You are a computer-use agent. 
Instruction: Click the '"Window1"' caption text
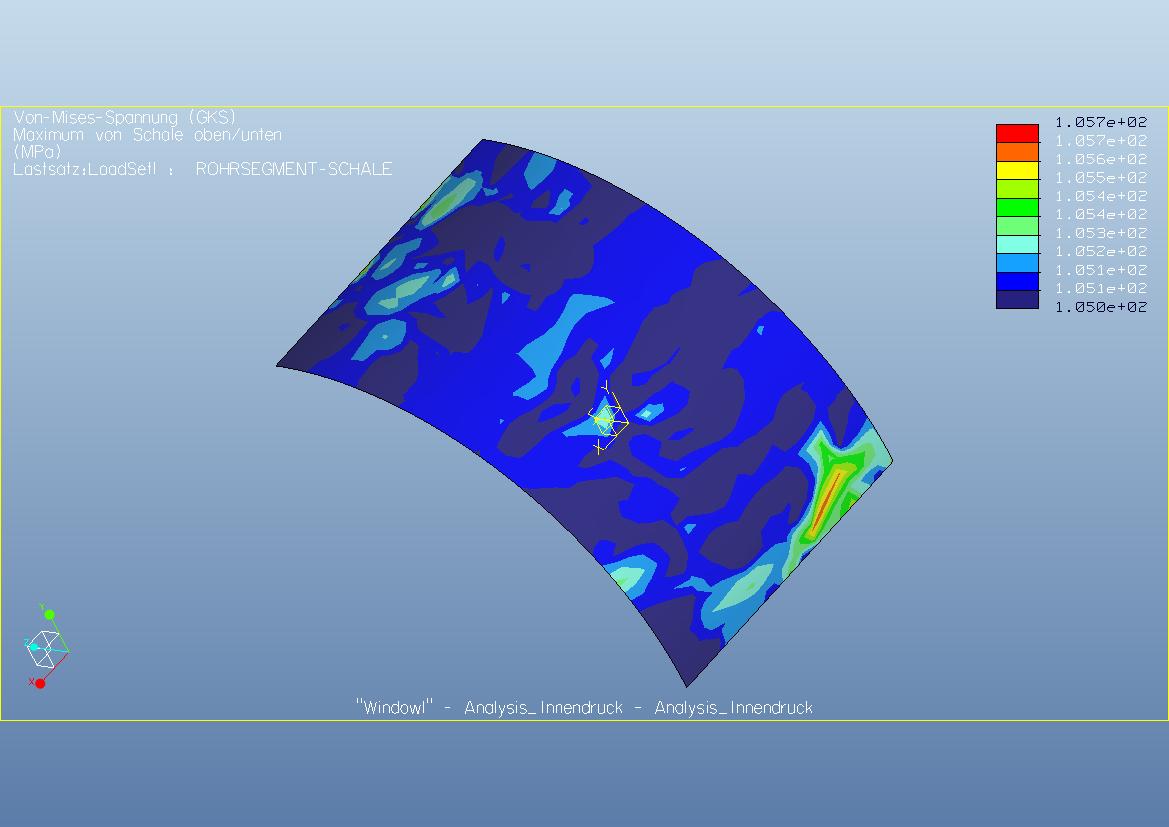394,707
